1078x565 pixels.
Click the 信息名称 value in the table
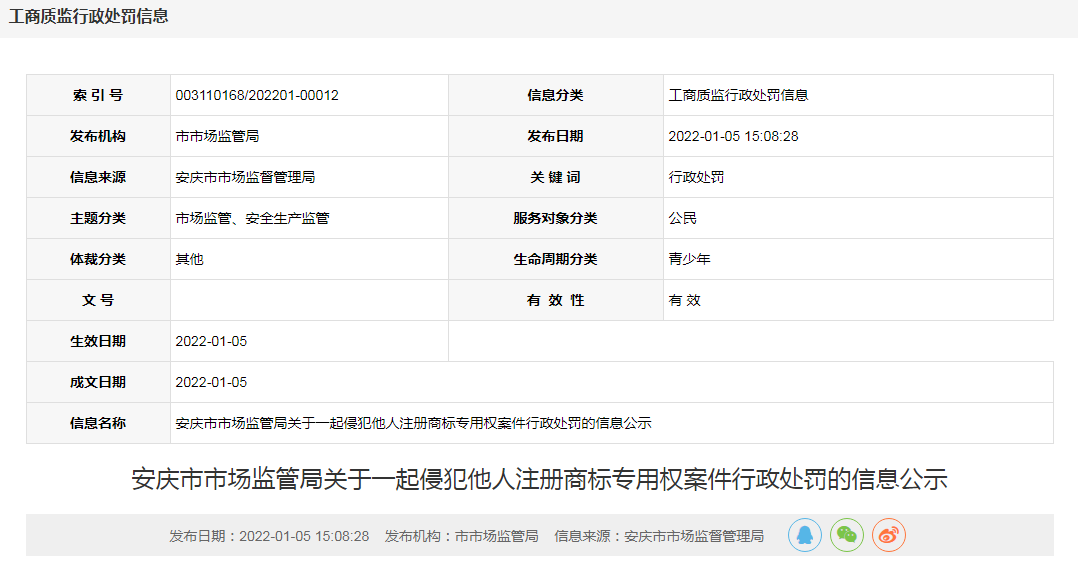[413, 423]
